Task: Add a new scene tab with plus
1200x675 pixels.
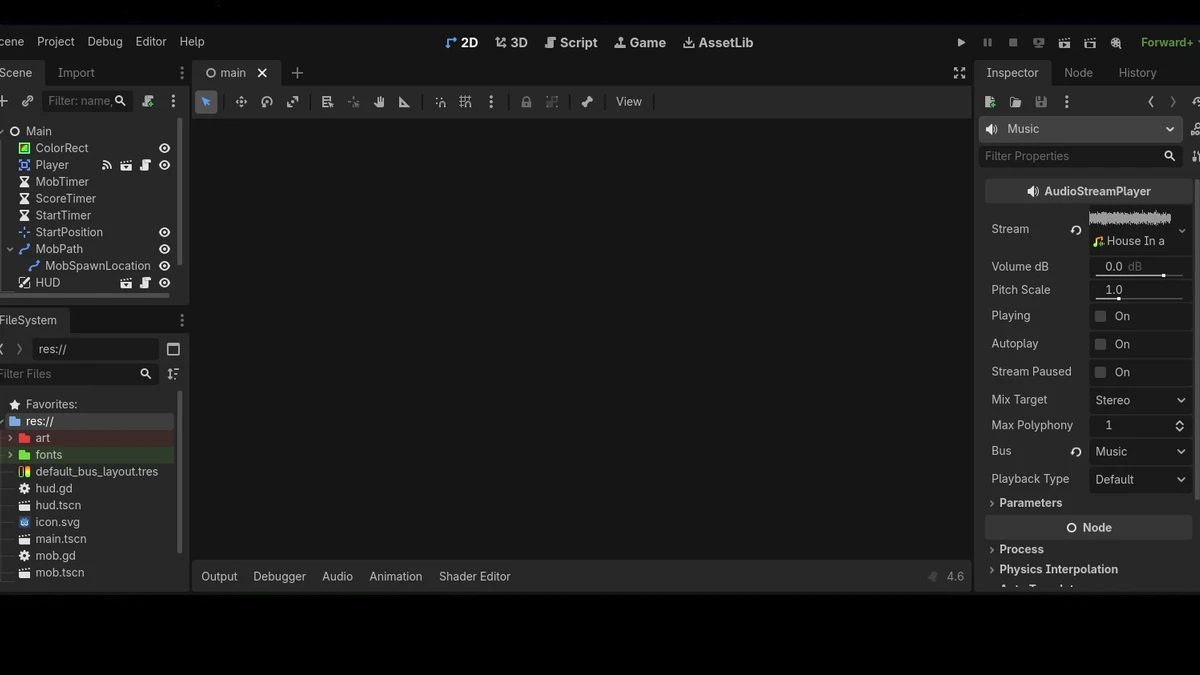Action: click(297, 73)
